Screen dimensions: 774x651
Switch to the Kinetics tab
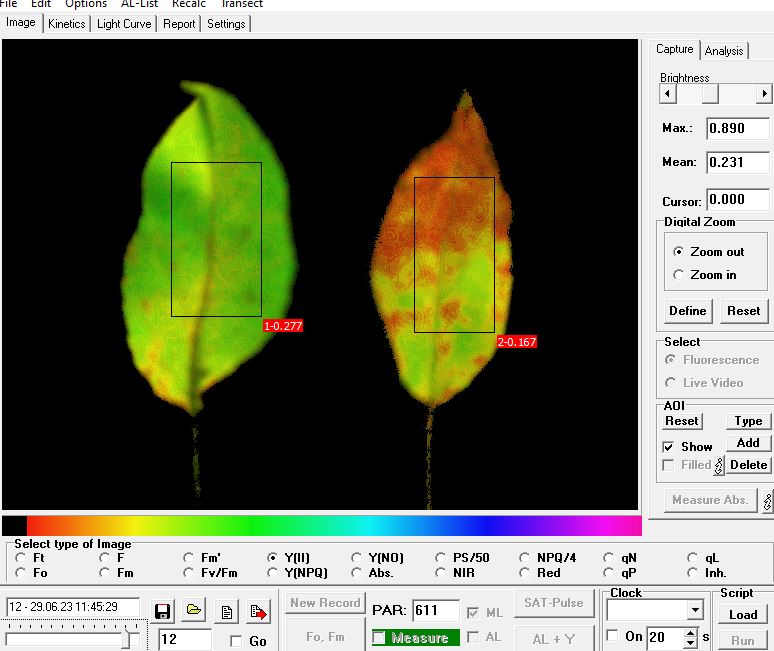pos(67,23)
